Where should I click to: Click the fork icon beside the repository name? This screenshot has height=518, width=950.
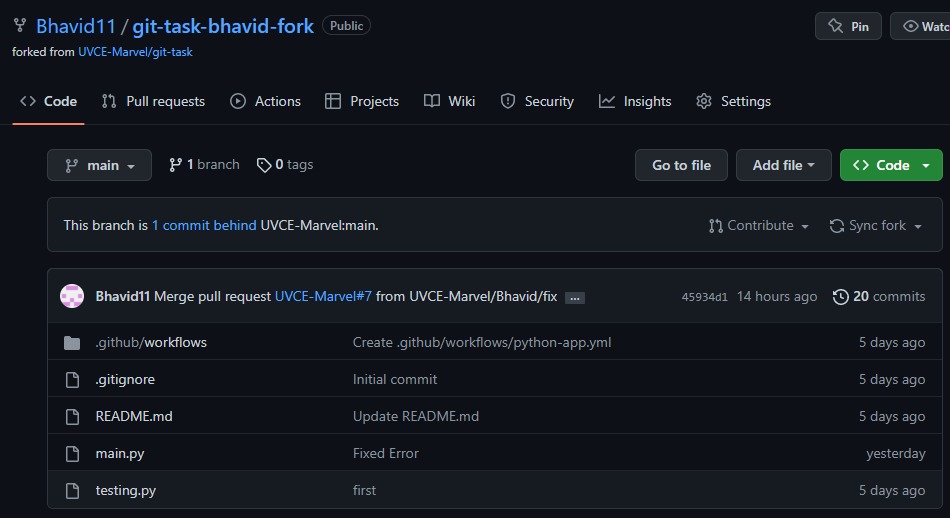[x=20, y=25]
